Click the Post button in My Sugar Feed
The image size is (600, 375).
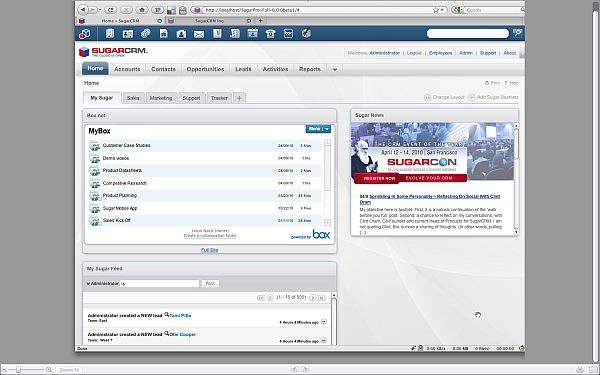click(210, 284)
